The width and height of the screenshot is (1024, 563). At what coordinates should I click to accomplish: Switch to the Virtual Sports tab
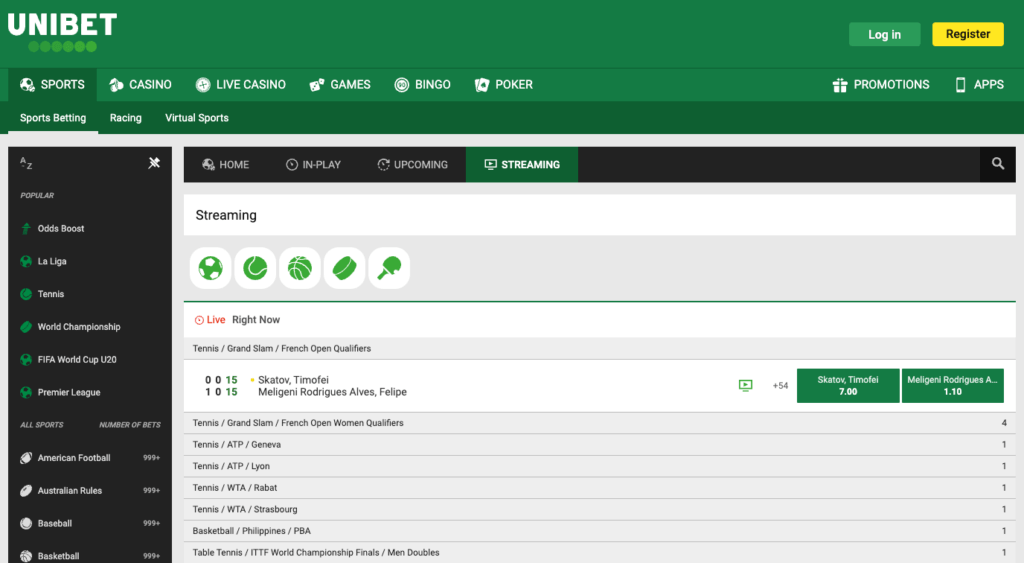click(x=197, y=118)
